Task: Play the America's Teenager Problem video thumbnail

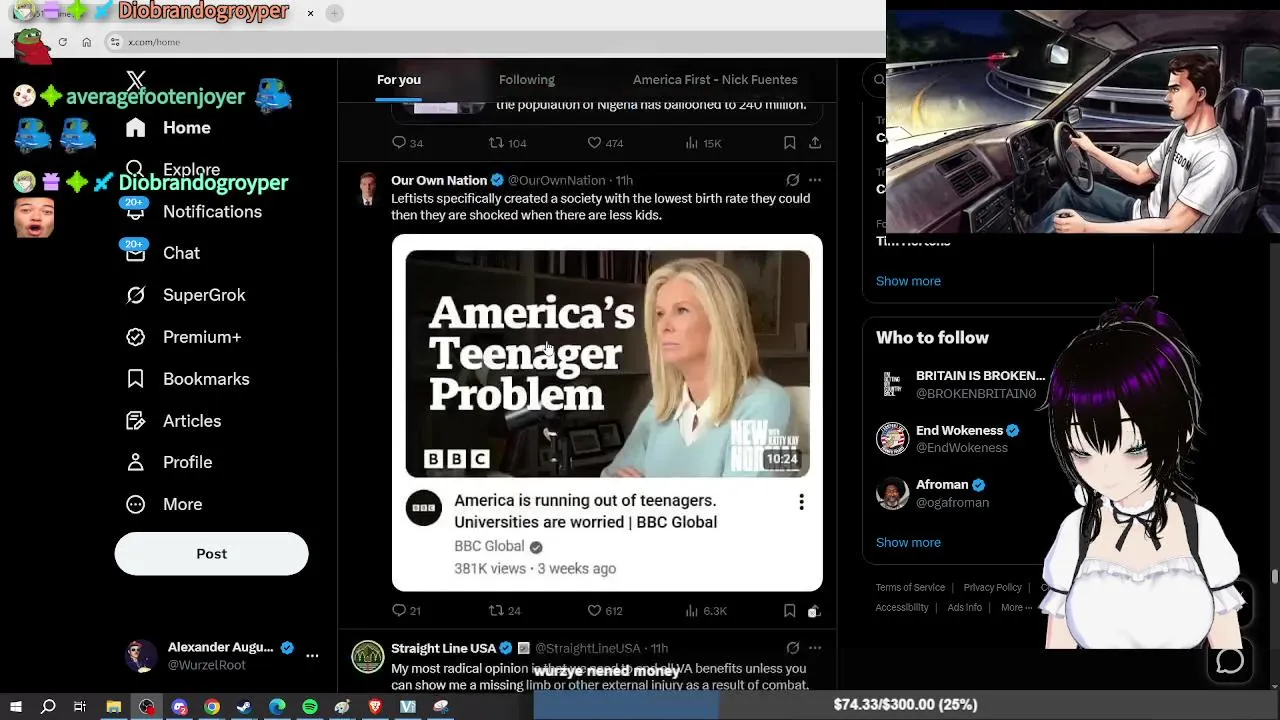Action: (x=607, y=363)
